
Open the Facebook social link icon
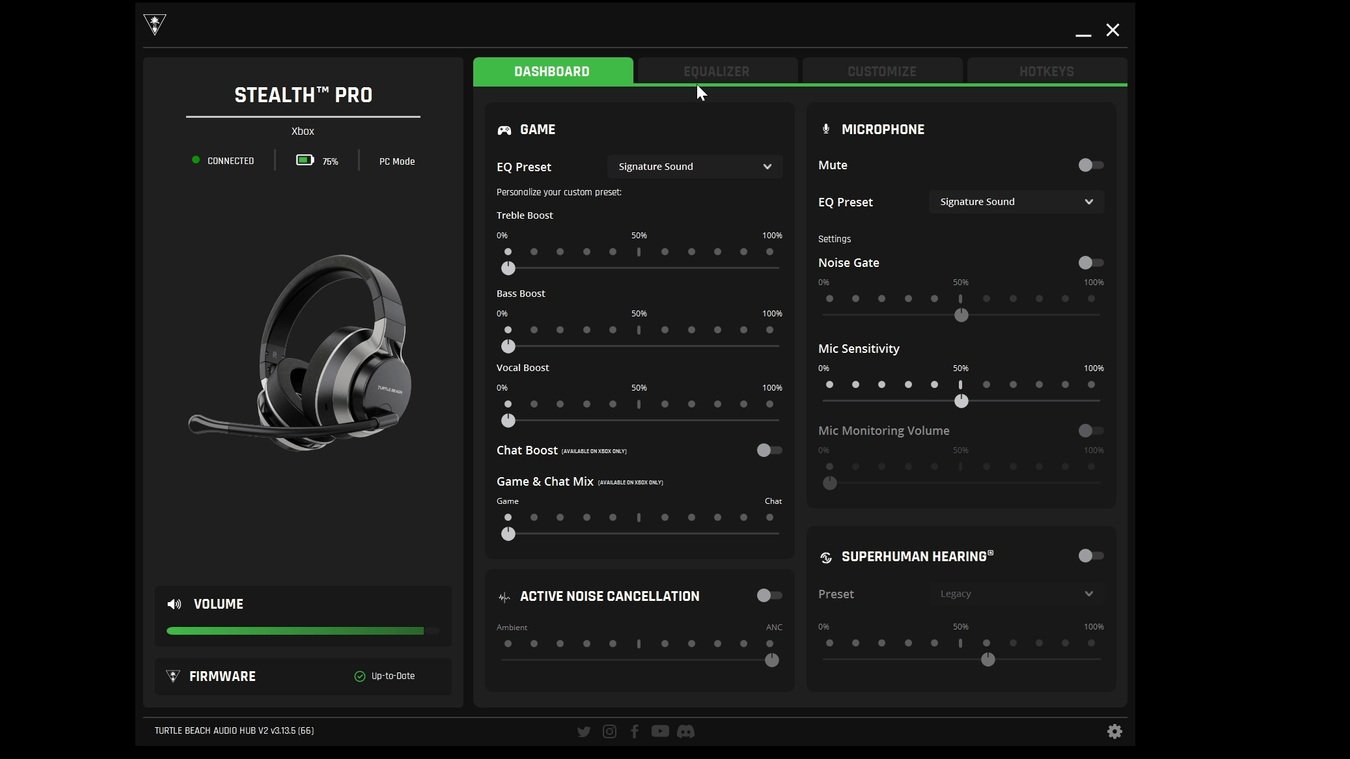pos(634,731)
